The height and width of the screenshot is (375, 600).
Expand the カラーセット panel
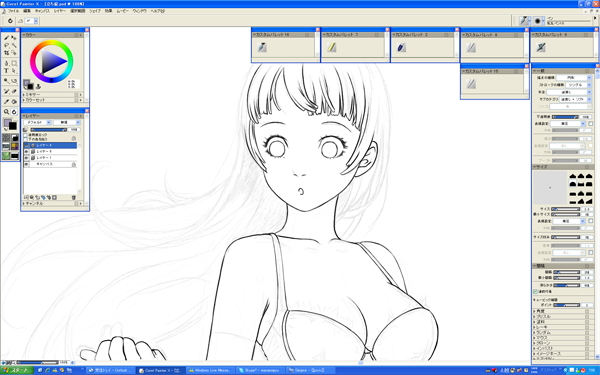click(x=23, y=100)
